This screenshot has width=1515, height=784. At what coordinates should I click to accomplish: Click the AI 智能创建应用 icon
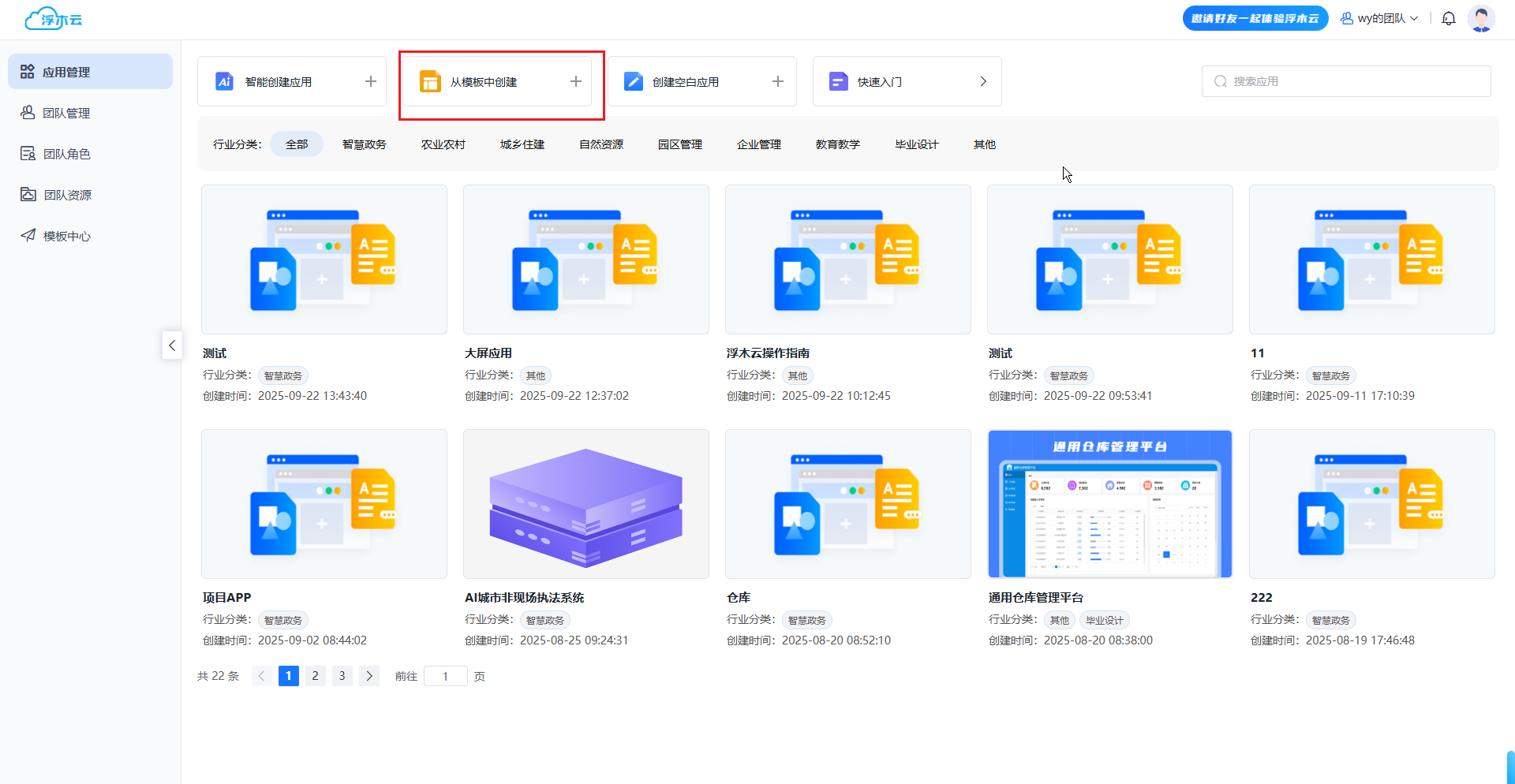tap(224, 81)
